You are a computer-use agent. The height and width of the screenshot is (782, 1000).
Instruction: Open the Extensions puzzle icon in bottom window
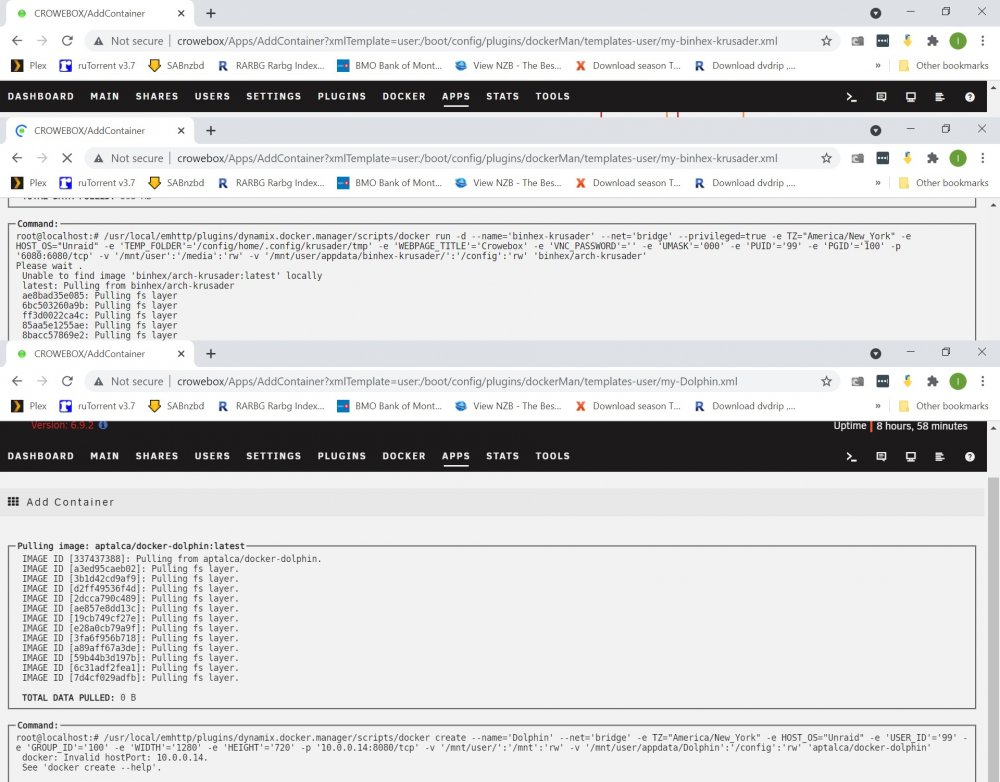(x=932, y=381)
